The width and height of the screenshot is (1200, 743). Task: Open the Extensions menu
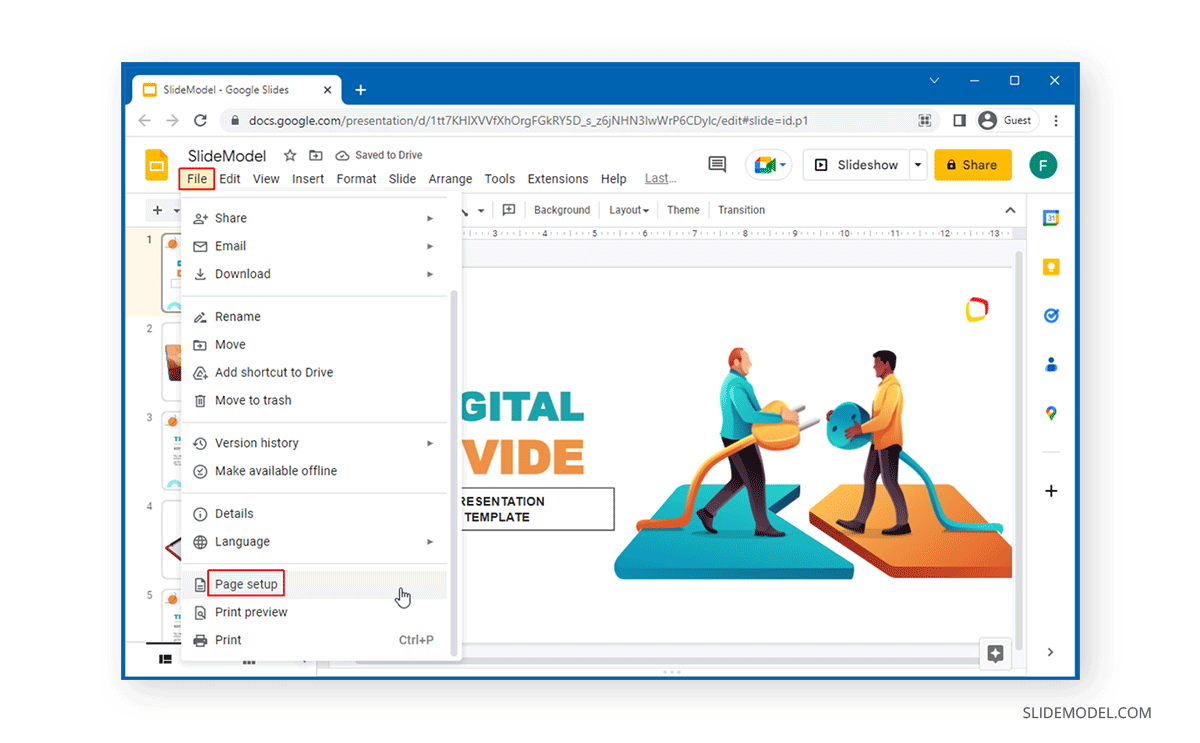click(557, 178)
